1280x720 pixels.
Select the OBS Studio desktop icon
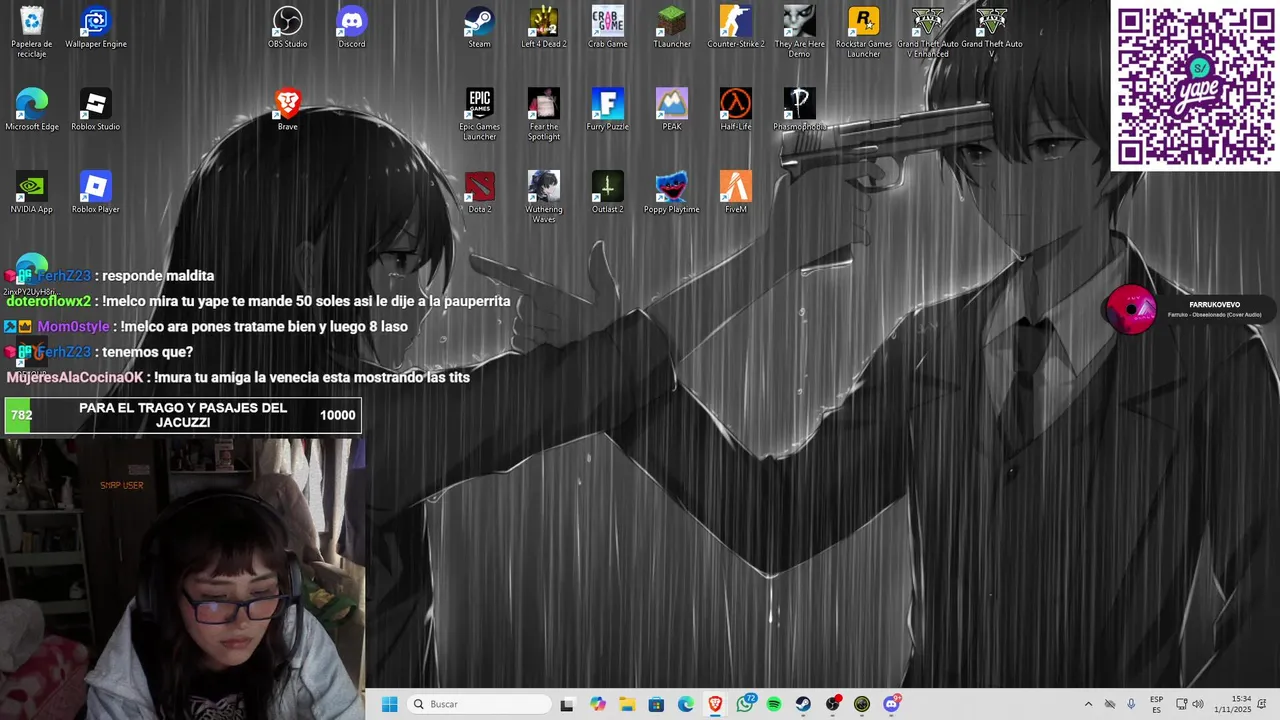(x=288, y=27)
